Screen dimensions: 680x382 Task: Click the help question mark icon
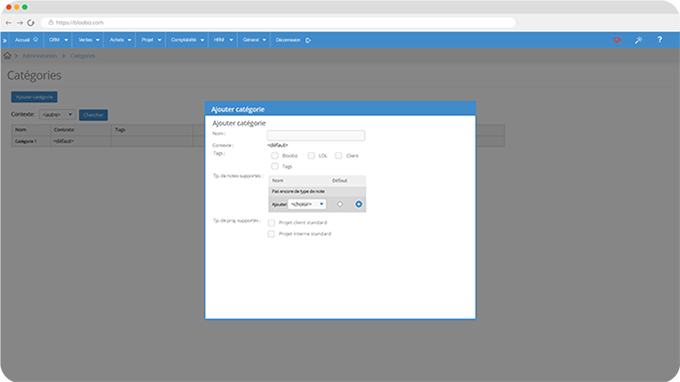pos(660,39)
